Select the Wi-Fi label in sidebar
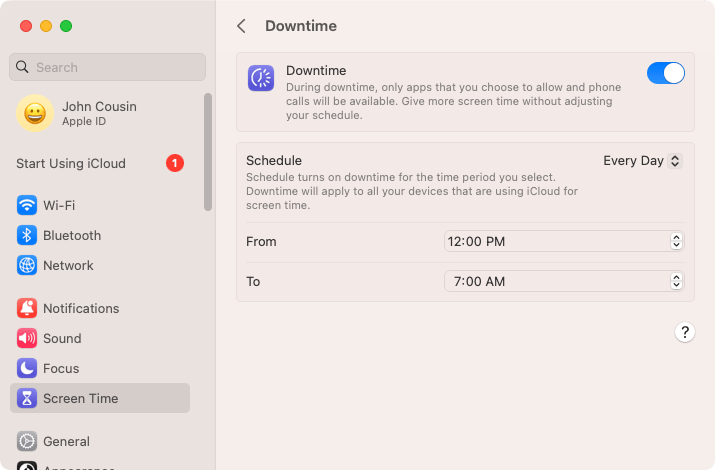 tap(59, 206)
